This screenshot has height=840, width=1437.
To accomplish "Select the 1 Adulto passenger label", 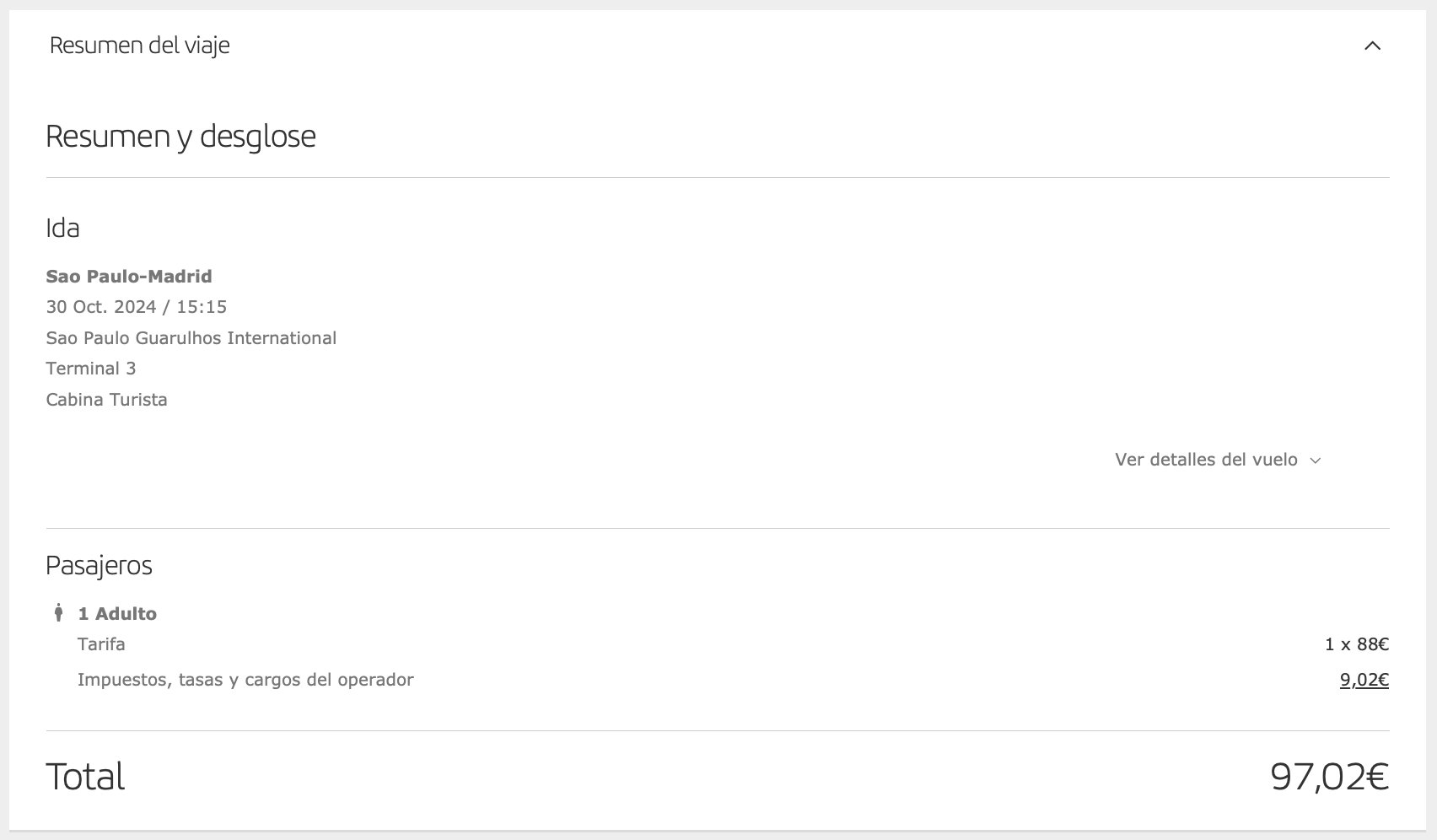I will (x=117, y=614).
